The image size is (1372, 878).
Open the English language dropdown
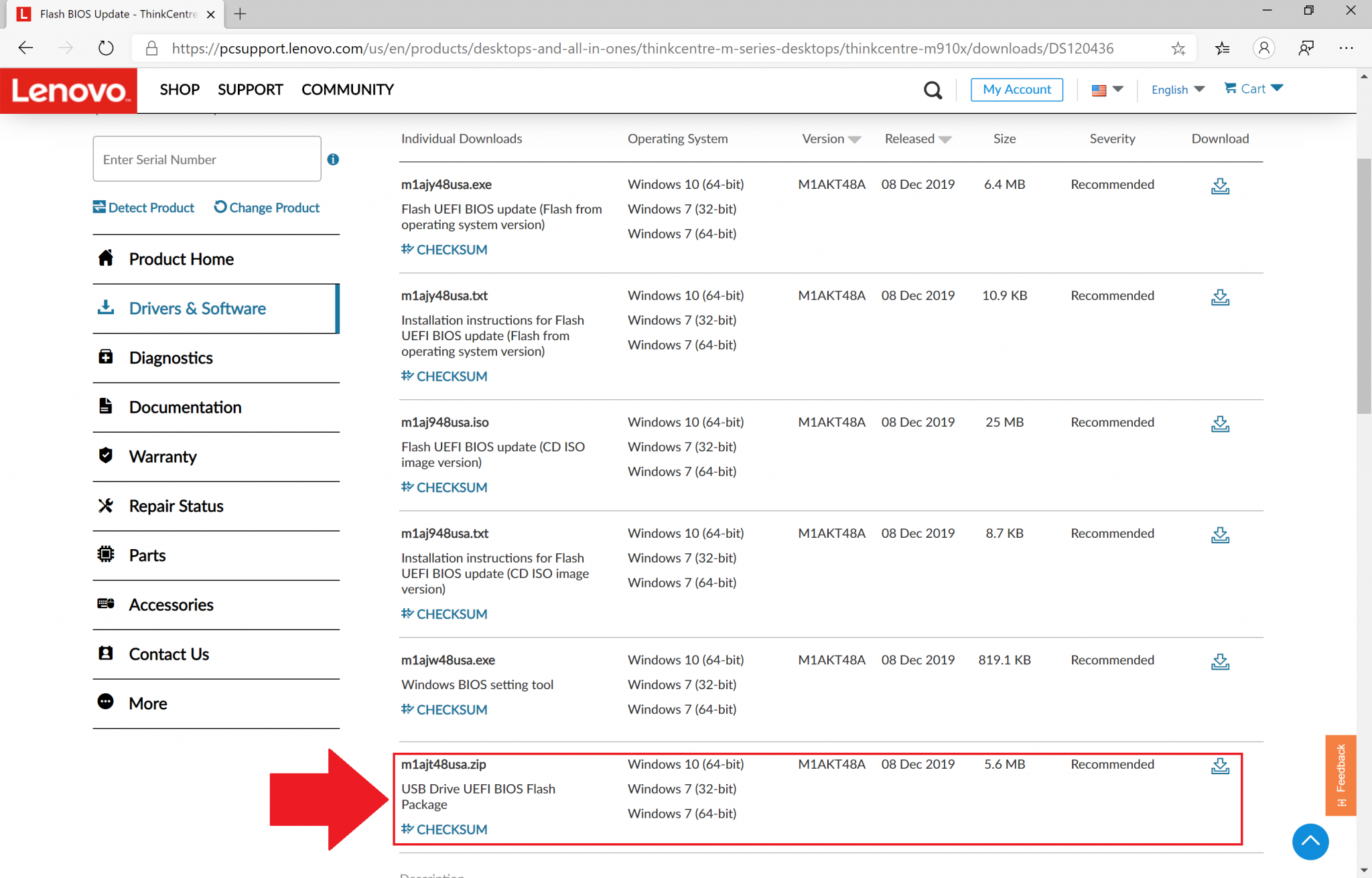coord(1177,90)
